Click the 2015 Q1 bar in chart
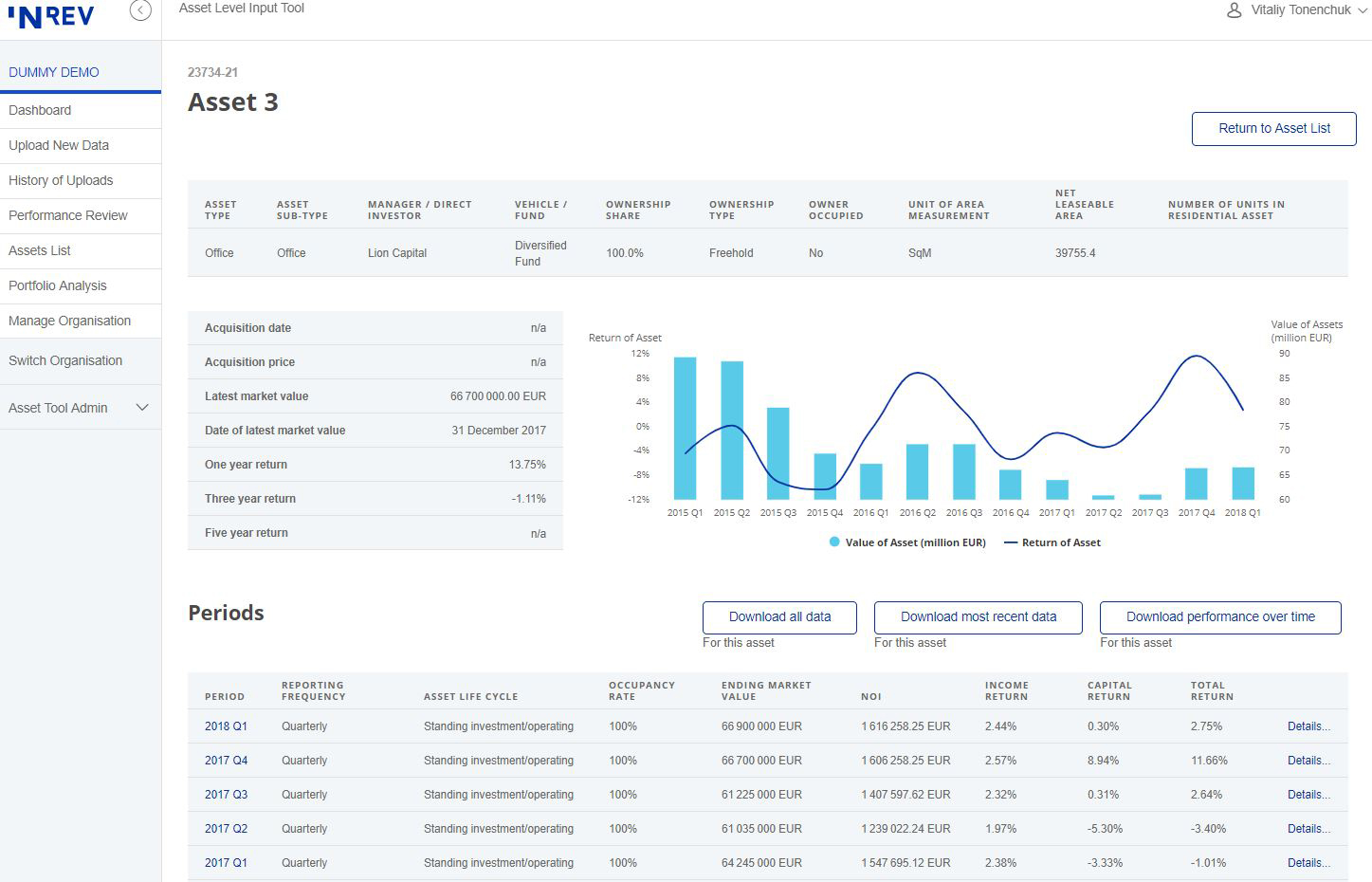1372x882 pixels. click(685, 428)
